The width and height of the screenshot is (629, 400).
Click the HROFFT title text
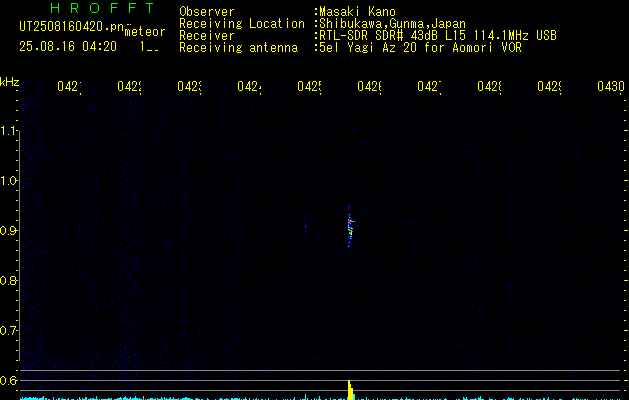click(102, 8)
